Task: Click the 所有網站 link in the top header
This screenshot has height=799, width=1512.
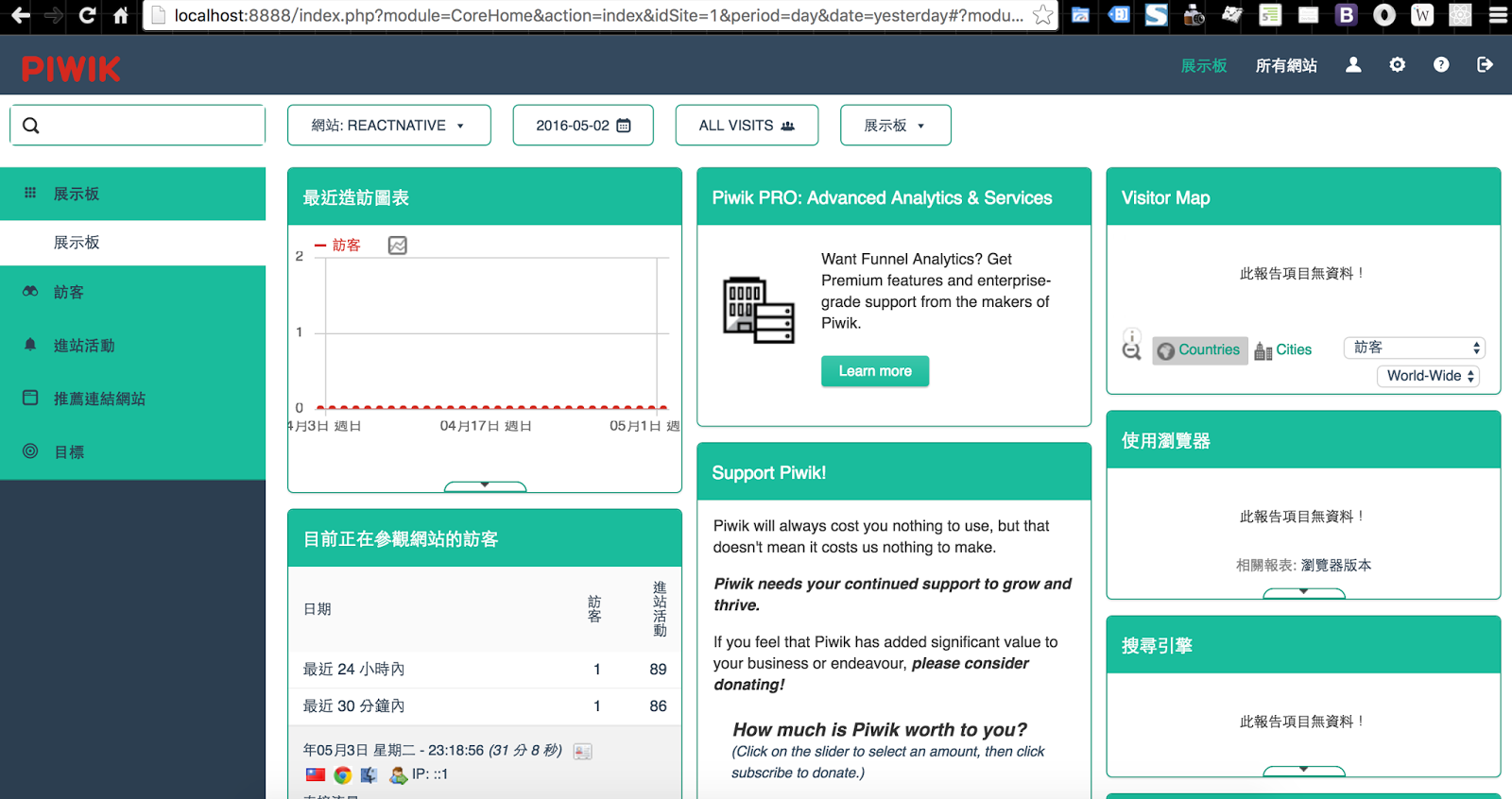Action: tap(1286, 65)
